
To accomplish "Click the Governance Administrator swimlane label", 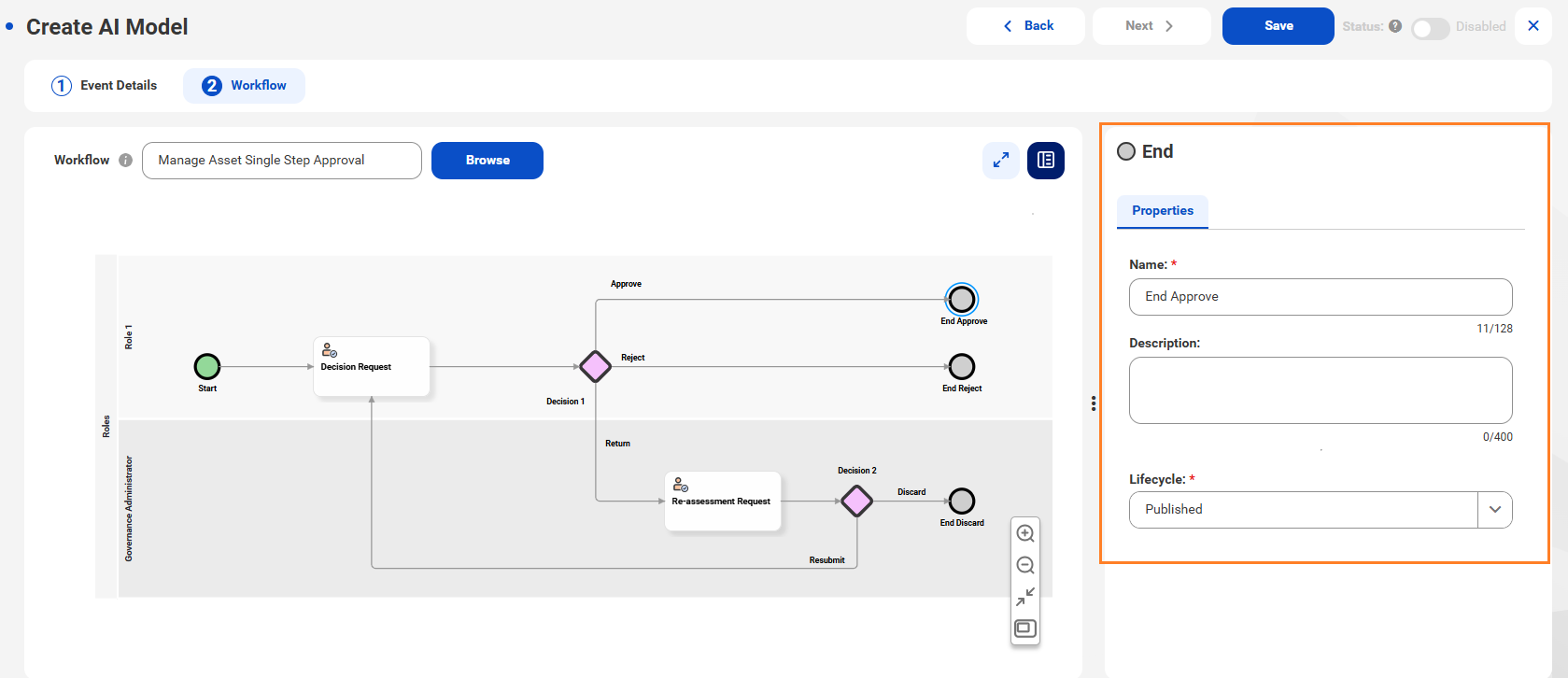I will click(129, 509).
